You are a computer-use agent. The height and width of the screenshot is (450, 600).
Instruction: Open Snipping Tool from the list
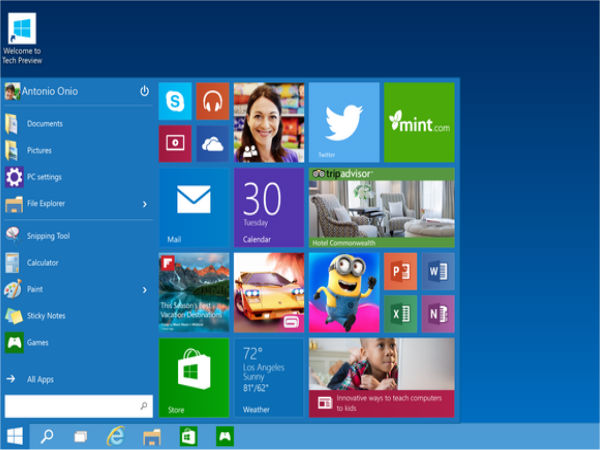coord(48,235)
